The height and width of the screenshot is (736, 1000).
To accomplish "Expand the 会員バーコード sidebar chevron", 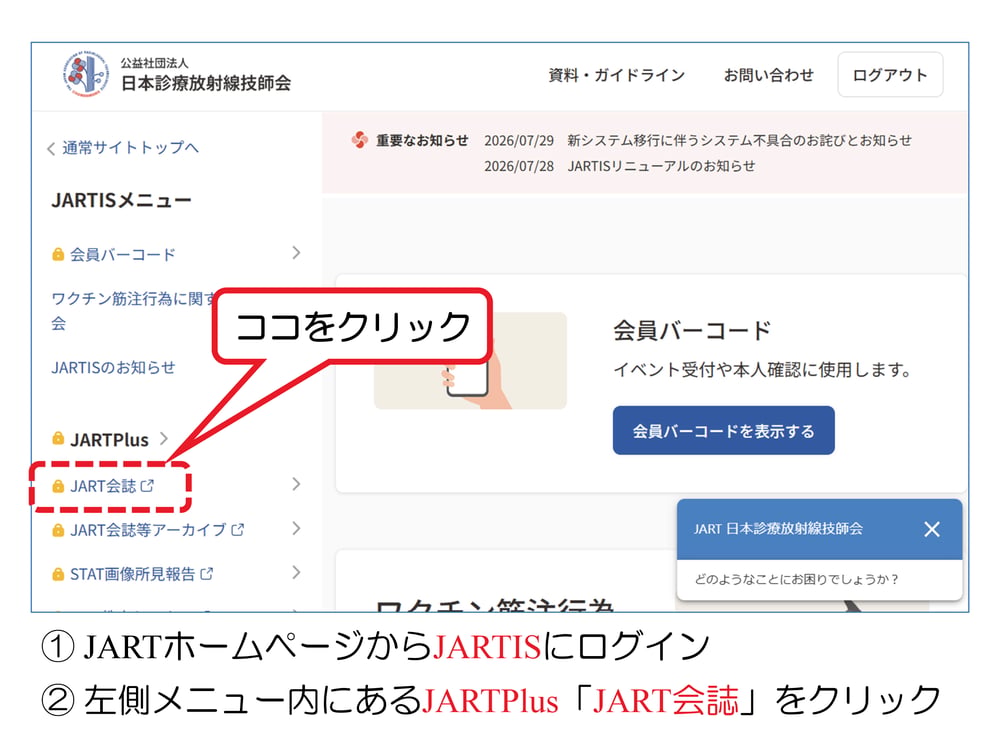I will (x=296, y=253).
